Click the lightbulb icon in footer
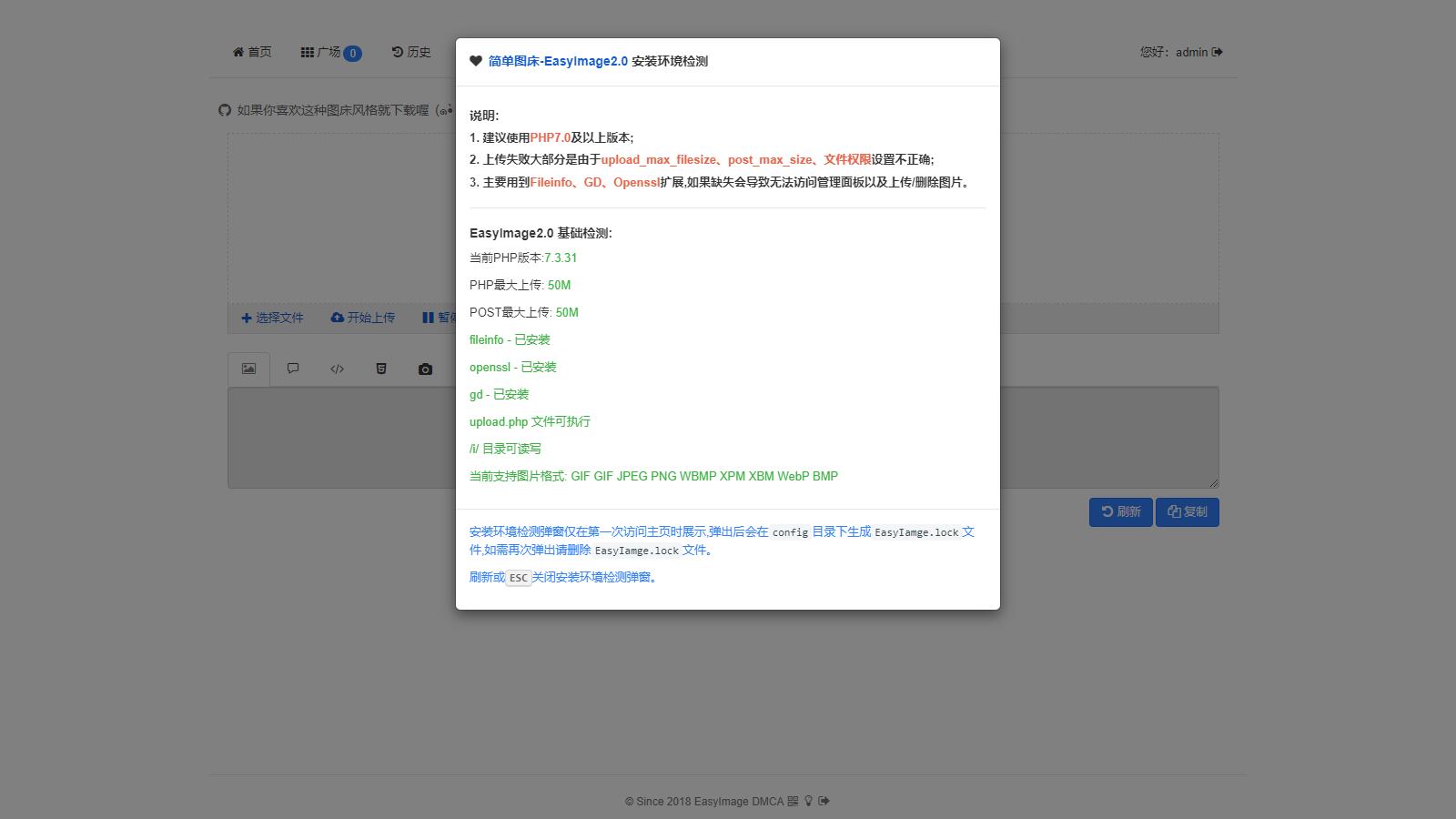The width and height of the screenshot is (1456, 819). (x=808, y=801)
